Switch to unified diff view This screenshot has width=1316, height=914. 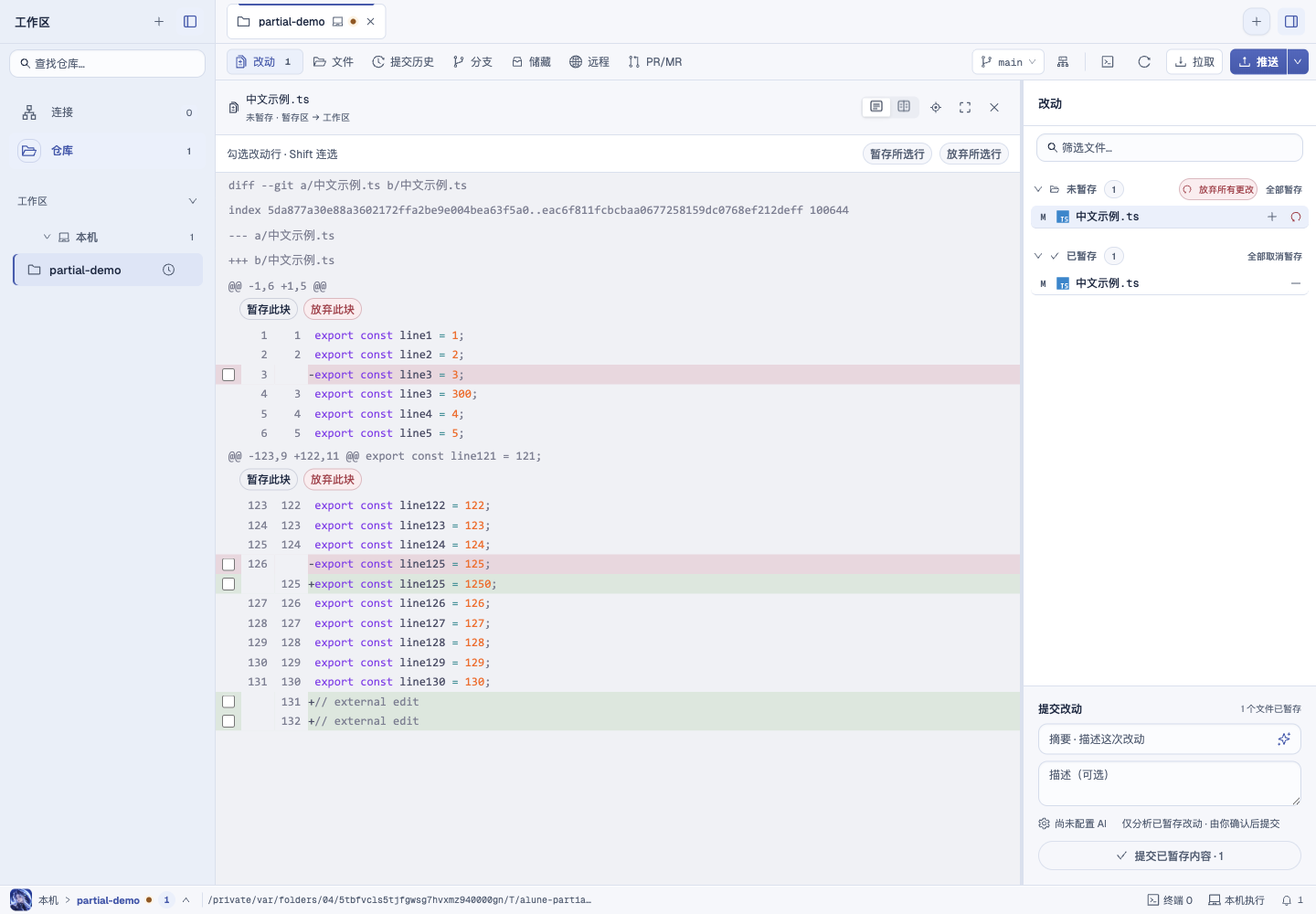pyautogui.click(x=876, y=107)
